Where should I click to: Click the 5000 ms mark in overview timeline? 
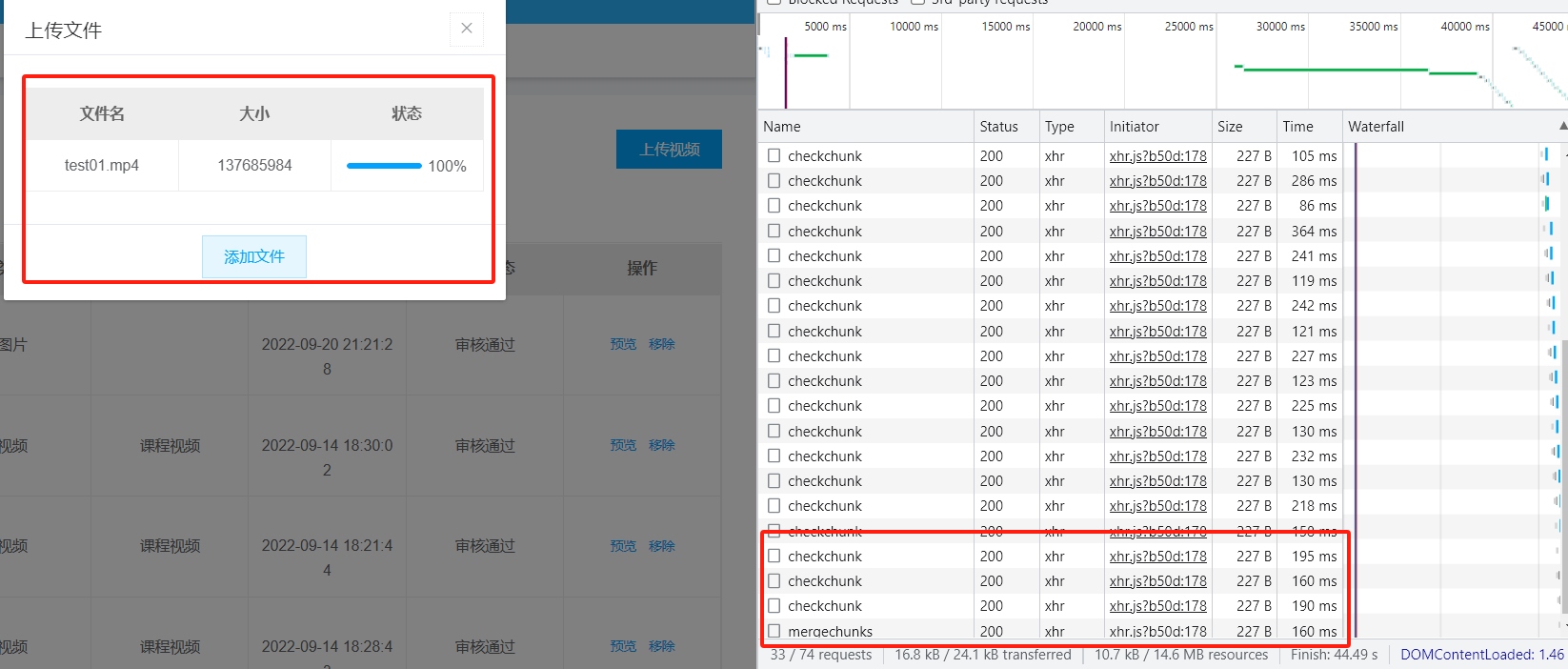coord(825,27)
